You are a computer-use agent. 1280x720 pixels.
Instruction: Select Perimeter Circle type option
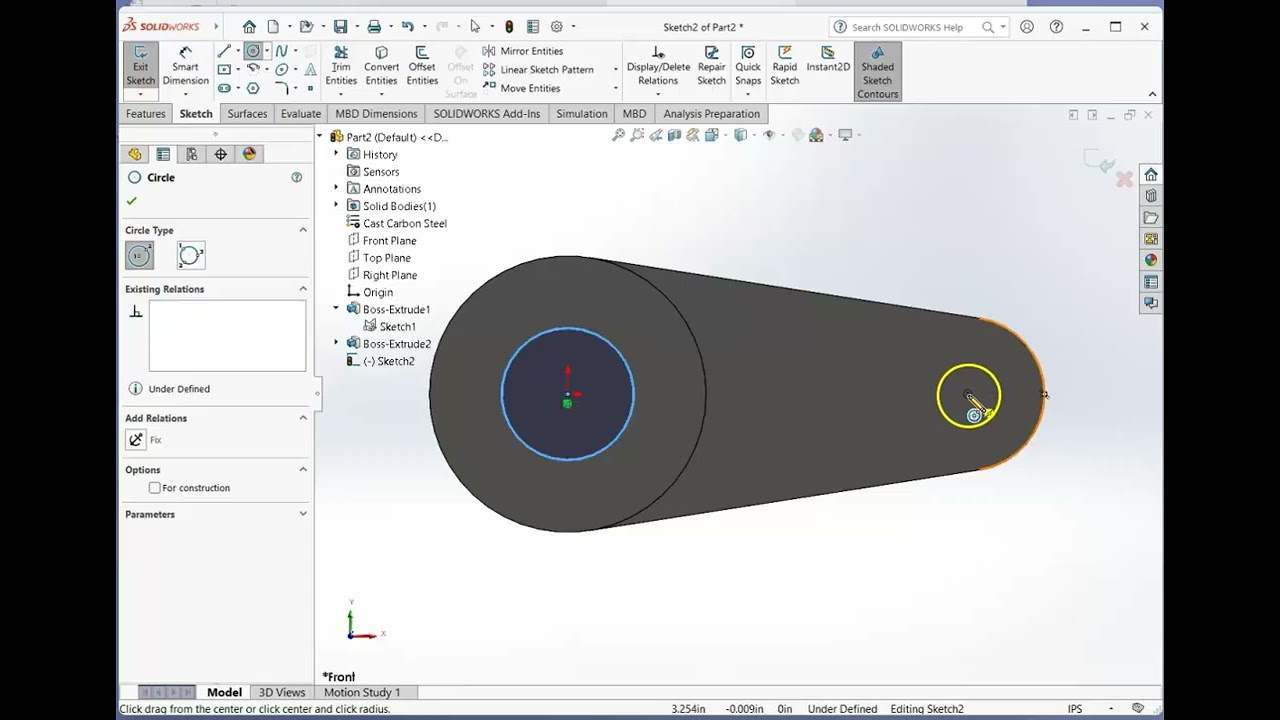click(191, 256)
